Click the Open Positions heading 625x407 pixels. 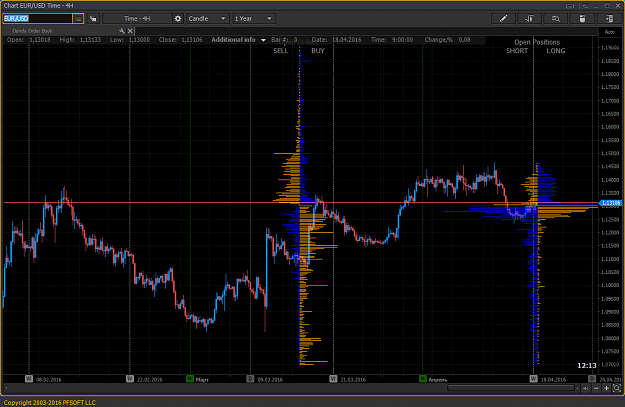click(x=537, y=42)
